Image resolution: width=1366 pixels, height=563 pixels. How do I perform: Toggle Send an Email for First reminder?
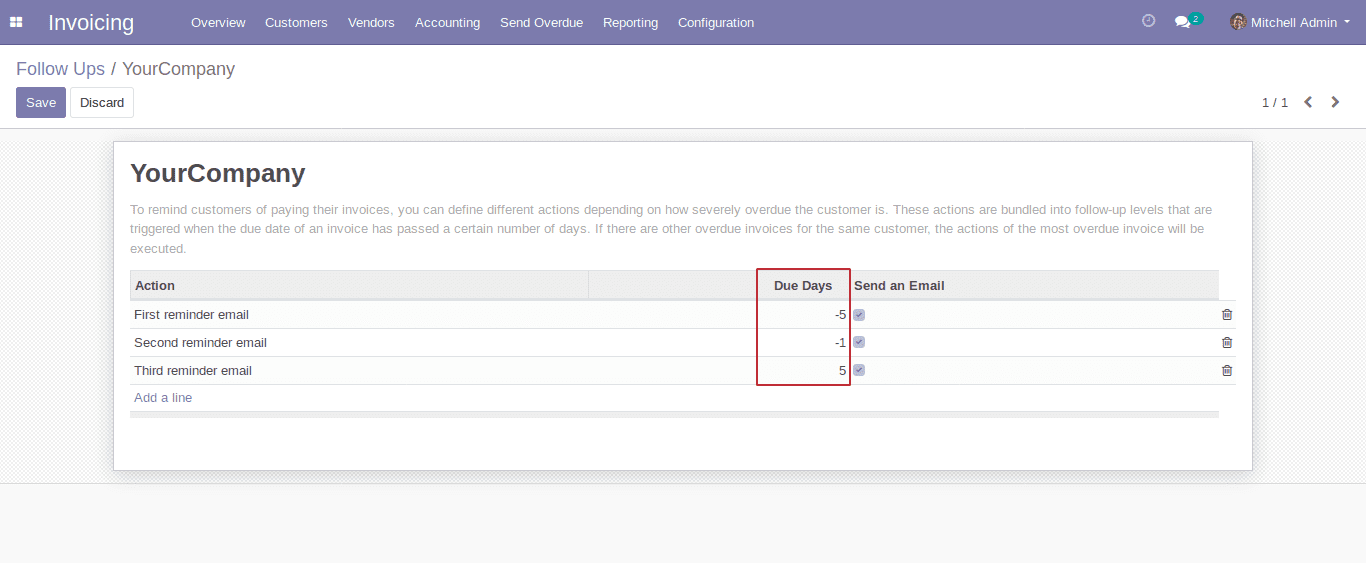pos(859,315)
